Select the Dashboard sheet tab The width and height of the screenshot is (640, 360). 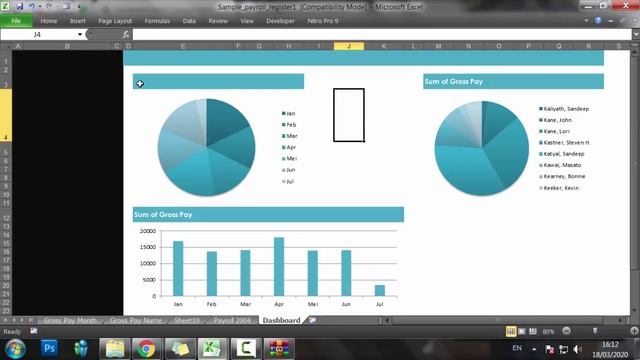(x=281, y=320)
